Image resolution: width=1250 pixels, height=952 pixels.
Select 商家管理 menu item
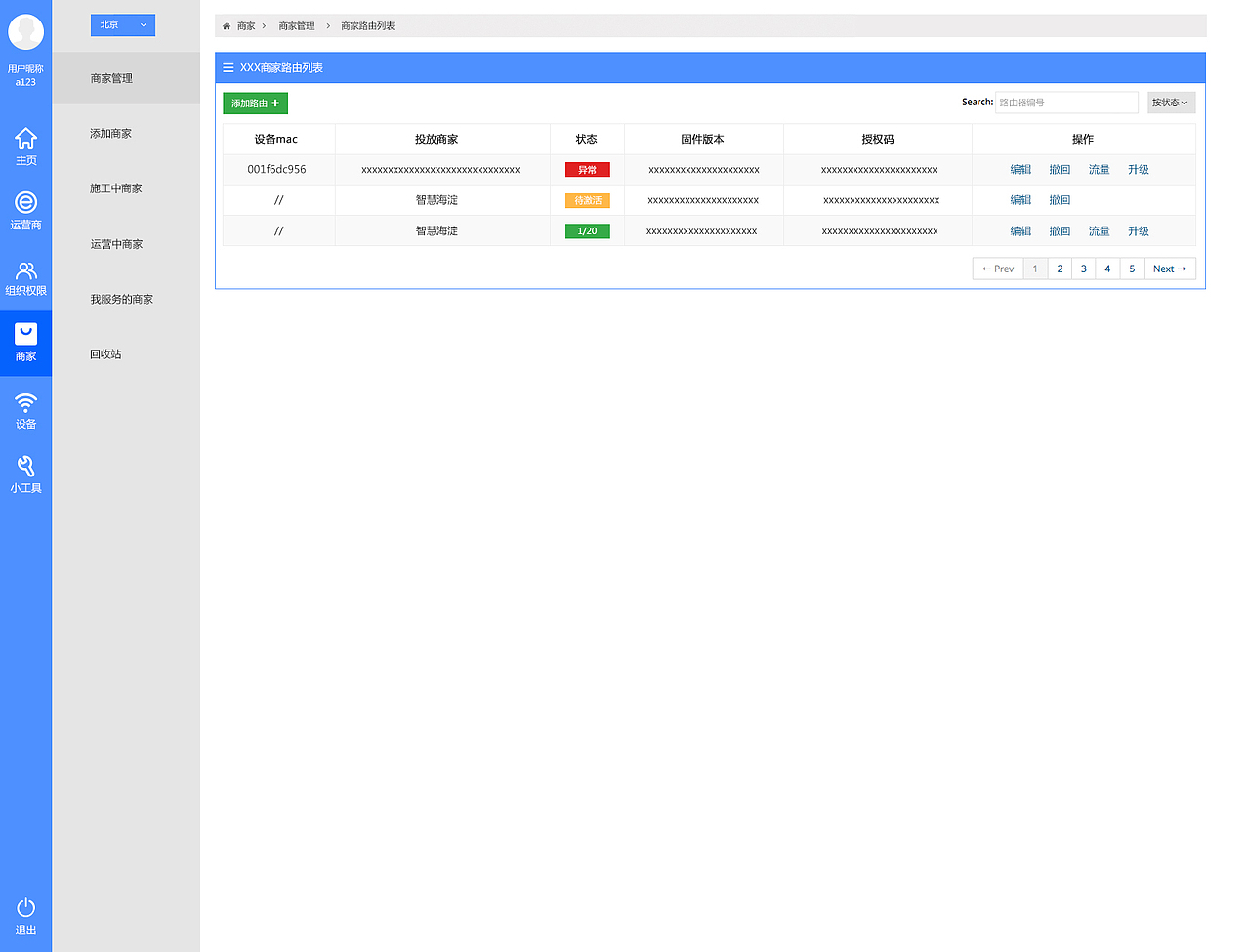(126, 78)
